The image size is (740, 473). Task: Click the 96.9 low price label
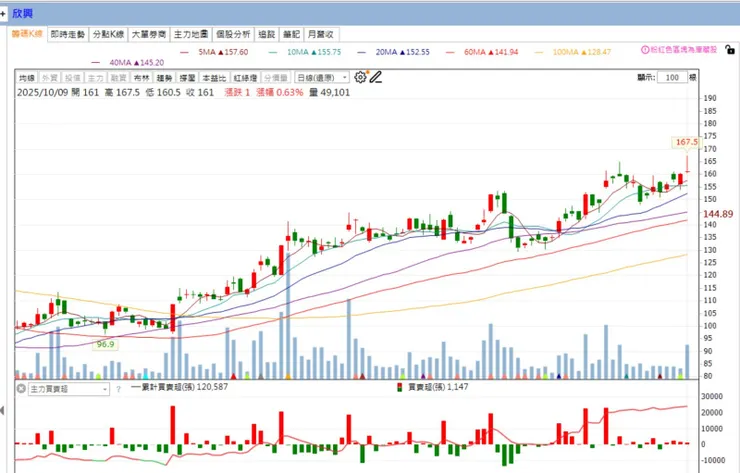click(x=105, y=344)
